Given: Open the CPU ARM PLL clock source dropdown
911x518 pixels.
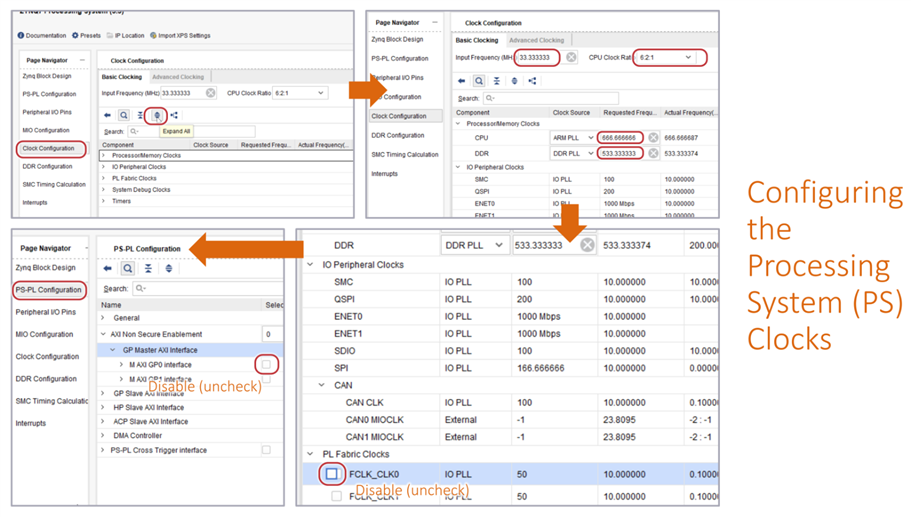Looking at the screenshot, I should 590,138.
